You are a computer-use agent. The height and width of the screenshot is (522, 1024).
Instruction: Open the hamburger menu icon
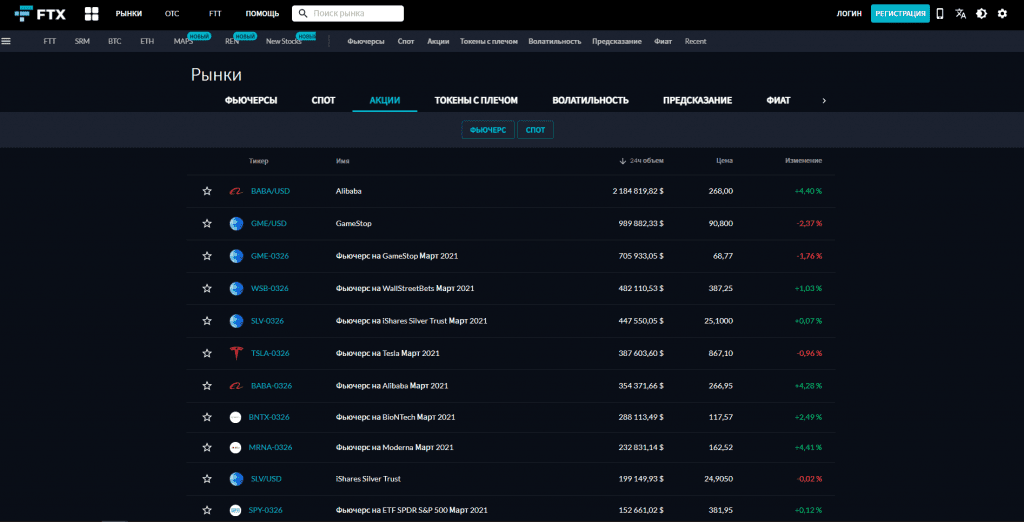[x=7, y=41]
